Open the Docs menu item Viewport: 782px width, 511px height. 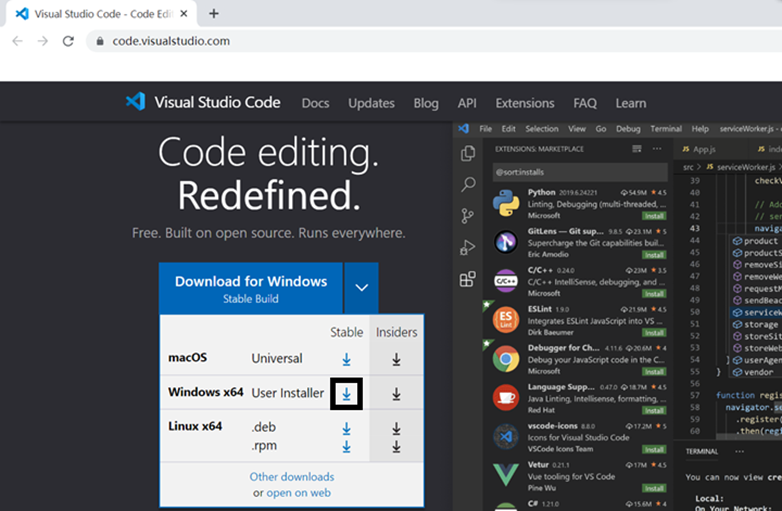(315, 103)
